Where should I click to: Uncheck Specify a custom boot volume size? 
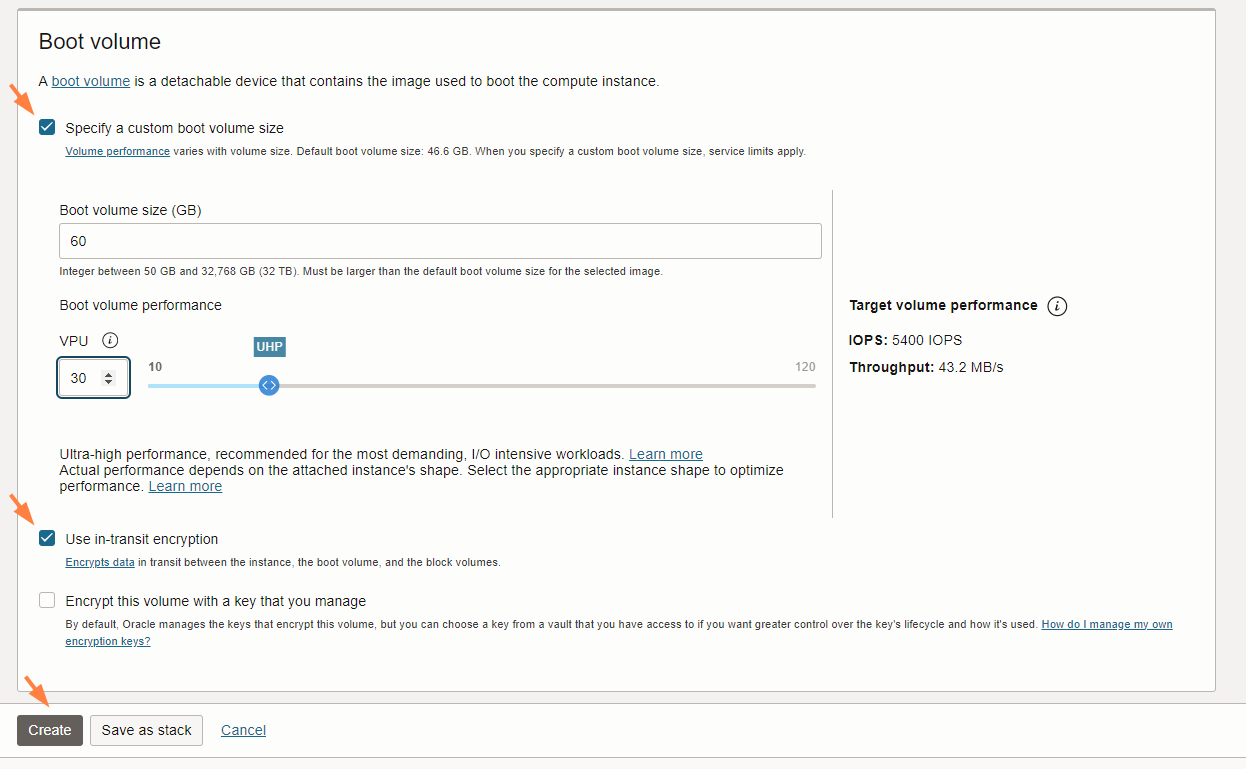pyautogui.click(x=47, y=128)
